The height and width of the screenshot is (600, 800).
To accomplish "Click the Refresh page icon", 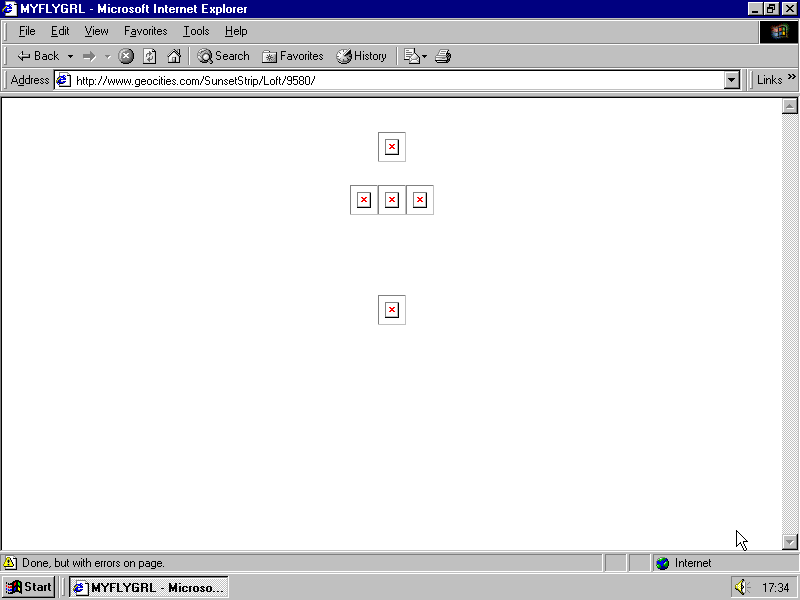I will [150, 56].
